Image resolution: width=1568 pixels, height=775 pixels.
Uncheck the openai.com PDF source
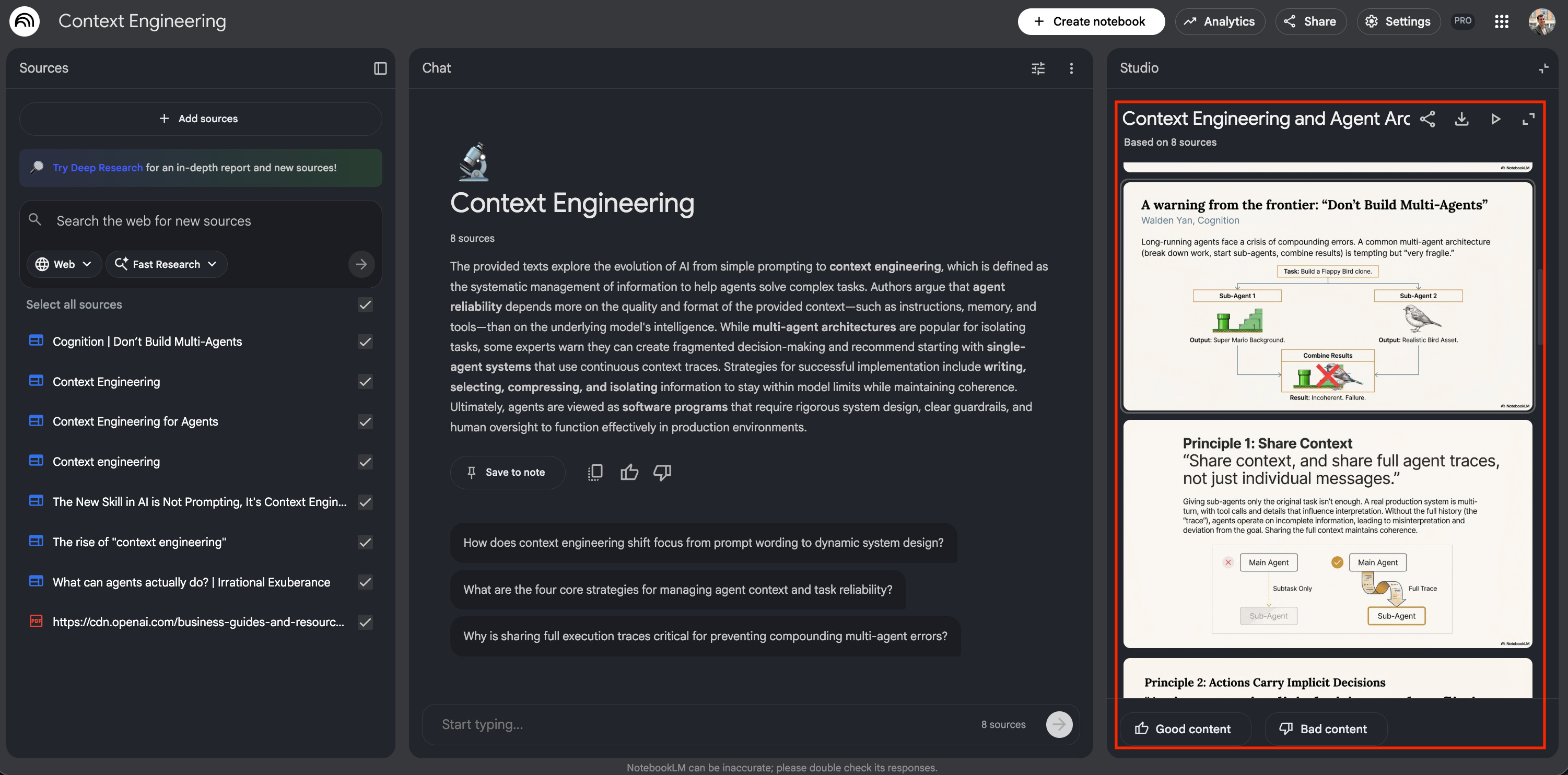pyautogui.click(x=365, y=622)
